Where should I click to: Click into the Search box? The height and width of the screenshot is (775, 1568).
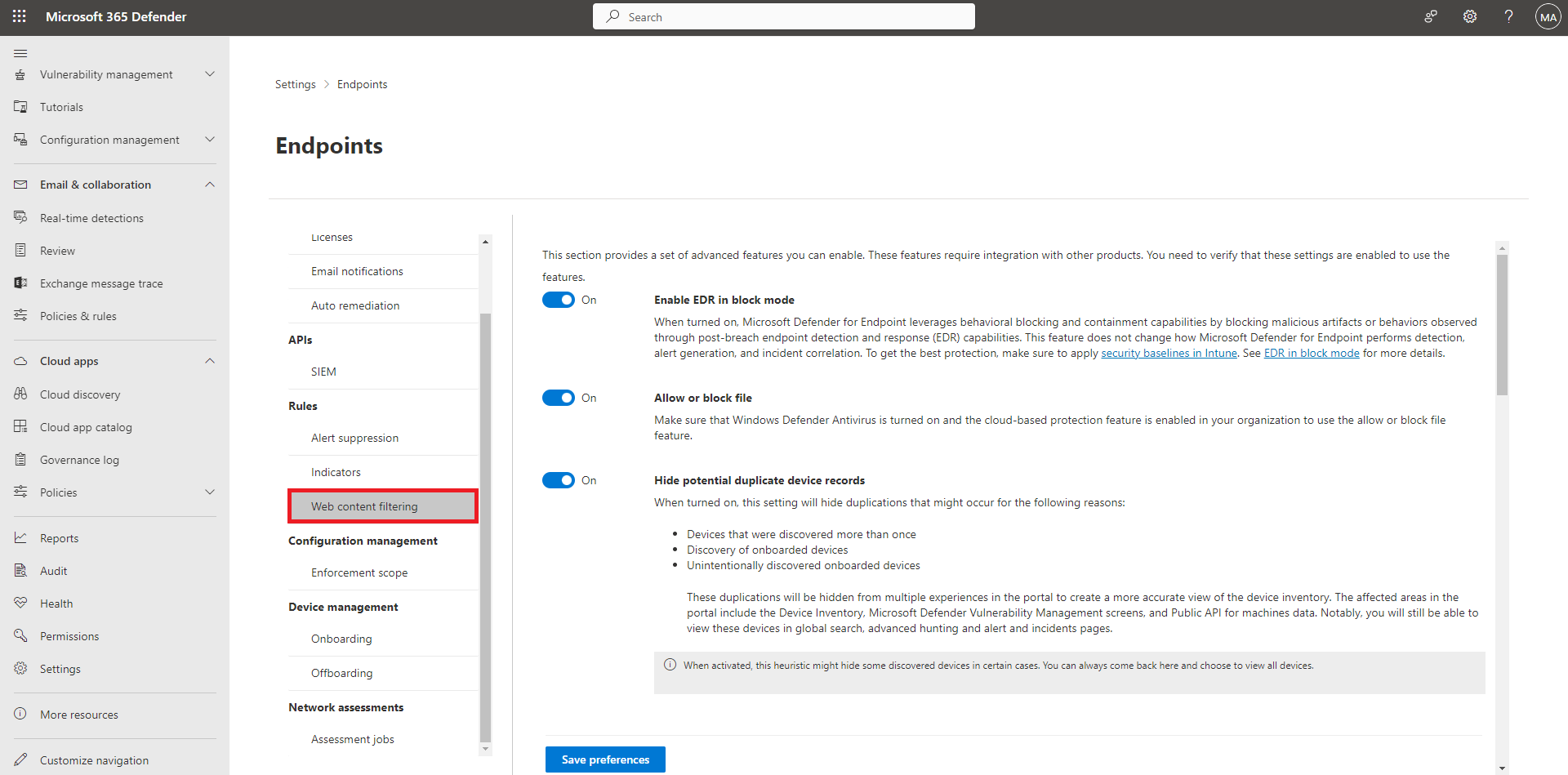784,16
